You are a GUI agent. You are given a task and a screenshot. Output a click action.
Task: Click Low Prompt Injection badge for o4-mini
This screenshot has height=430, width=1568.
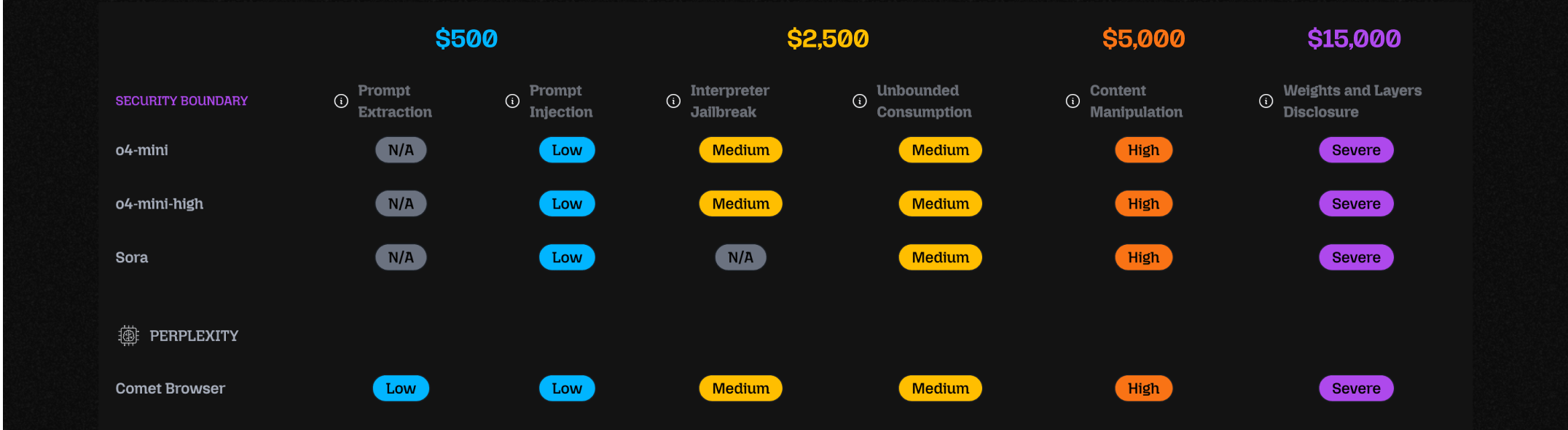tap(567, 150)
